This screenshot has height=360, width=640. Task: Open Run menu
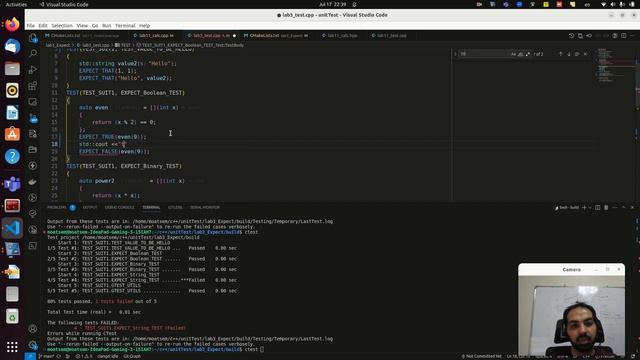click(x=107, y=26)
